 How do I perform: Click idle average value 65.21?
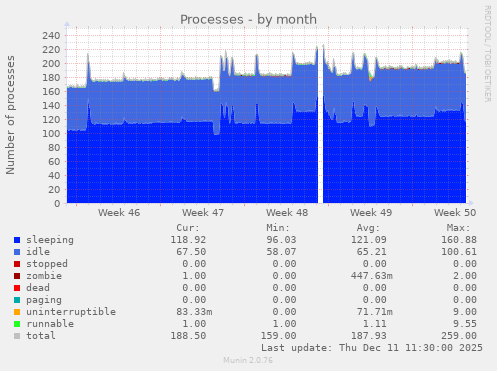pos(372,252)
